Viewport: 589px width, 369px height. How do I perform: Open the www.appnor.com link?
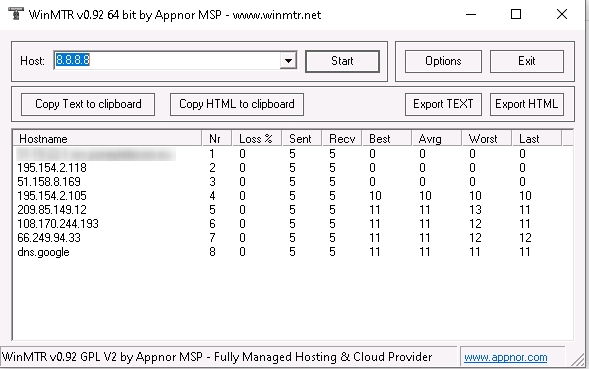coord(506,357)
